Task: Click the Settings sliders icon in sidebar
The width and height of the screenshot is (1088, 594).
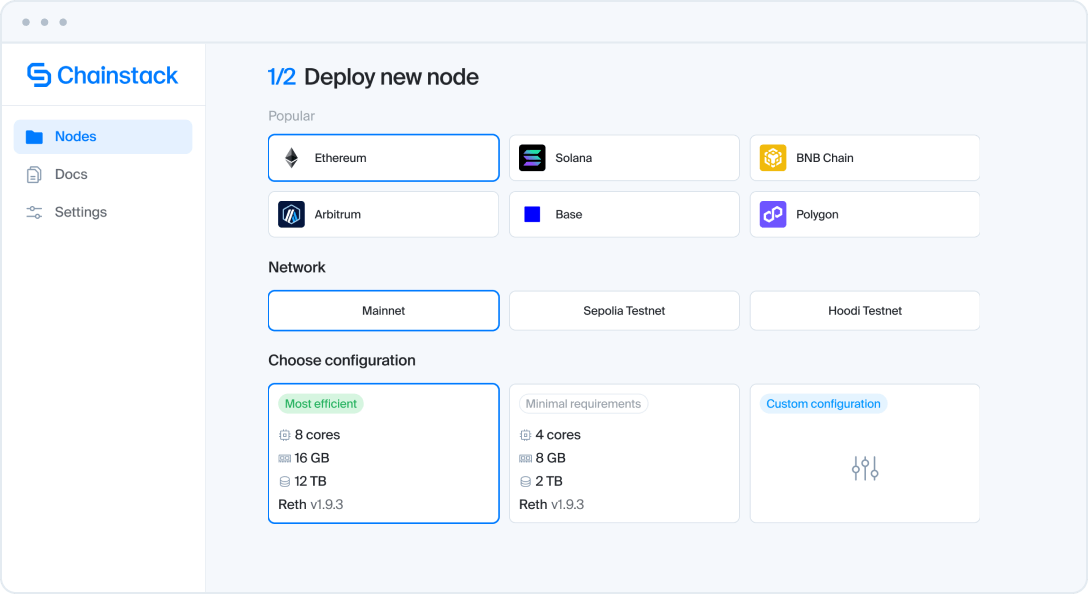Action: 34,212
